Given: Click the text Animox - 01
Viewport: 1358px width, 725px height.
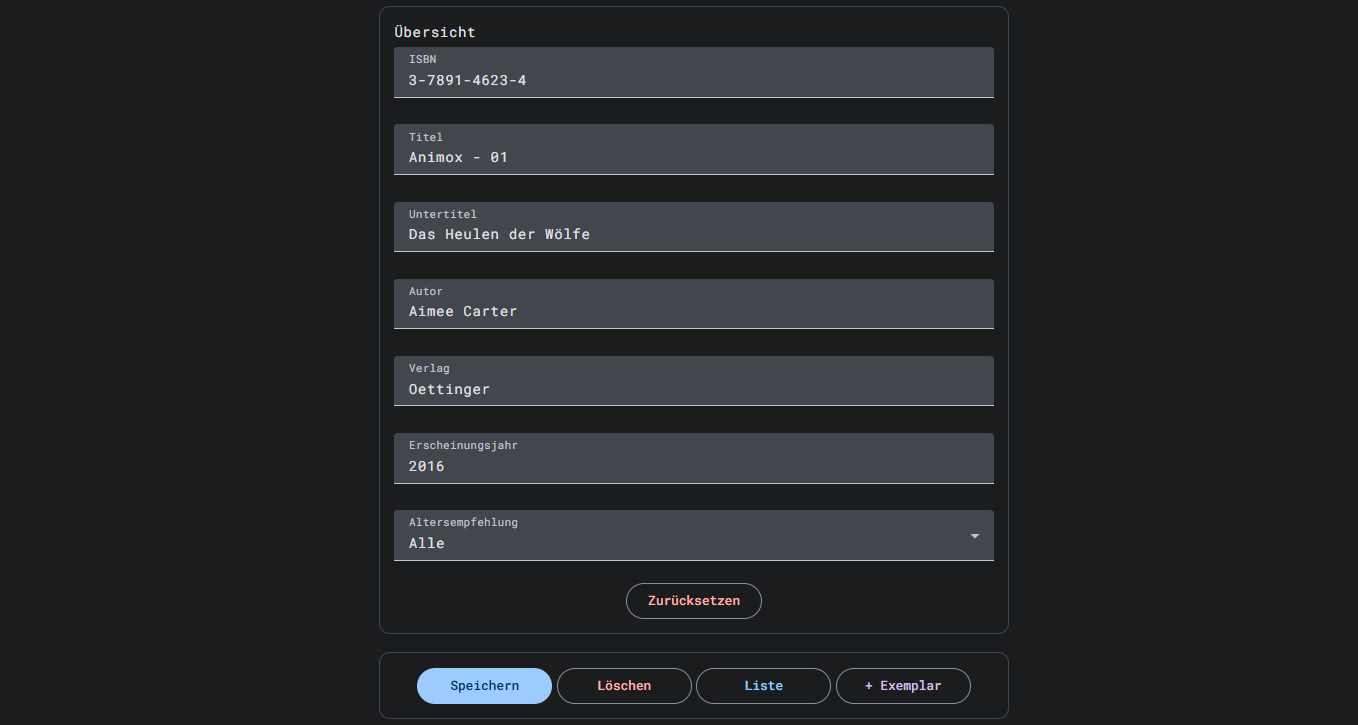Looking at the screenshot, I should (x=458, y=157).
